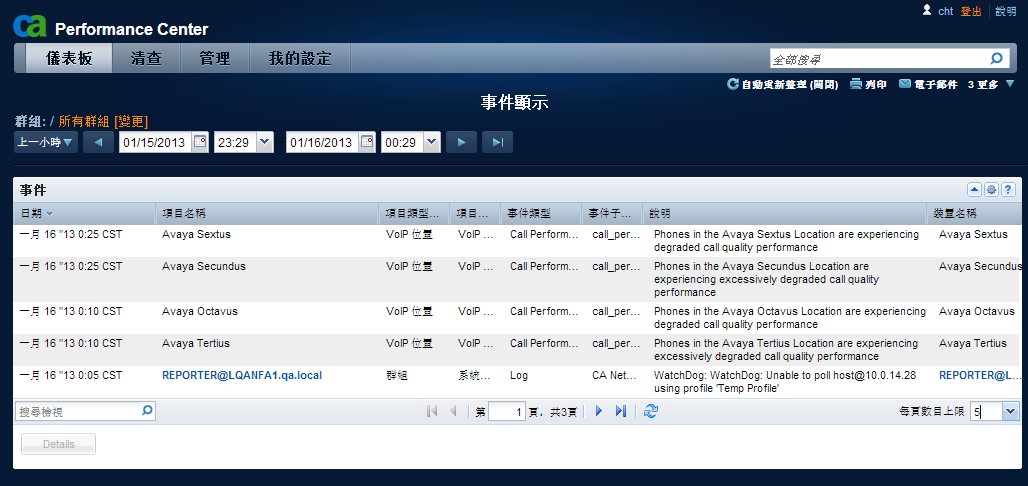Select the Avaya Octavus item name cell
The height and width of the screenshot is (486, 1028).
[x=200, y=311]
